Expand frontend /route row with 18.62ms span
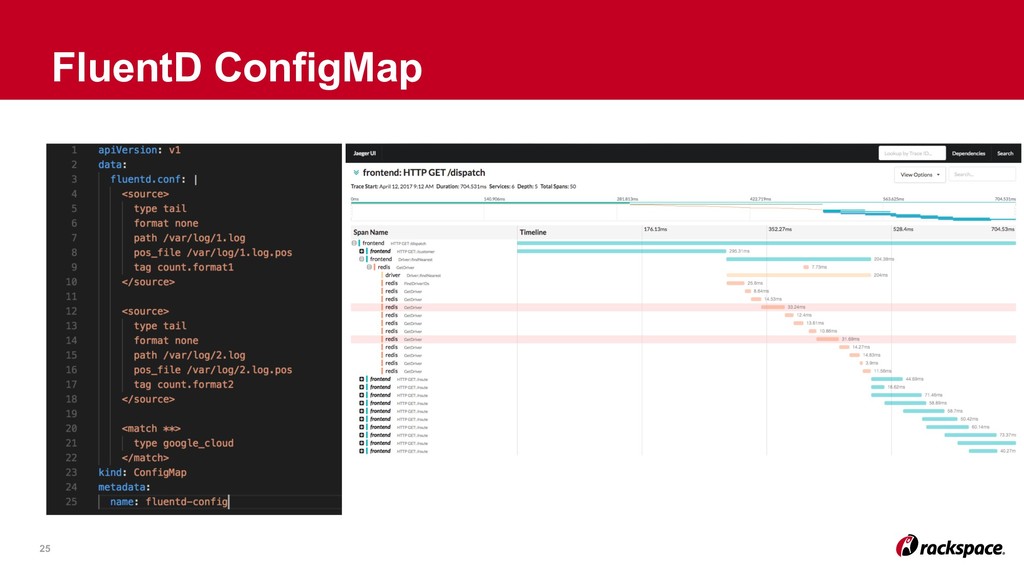This screenshot has height=576, width=1024. pos(361,387)
